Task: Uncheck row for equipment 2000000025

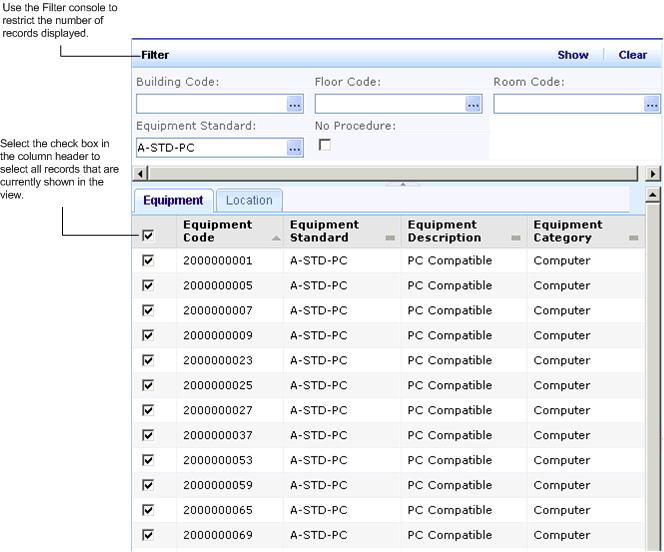Action: coord(148,386)
